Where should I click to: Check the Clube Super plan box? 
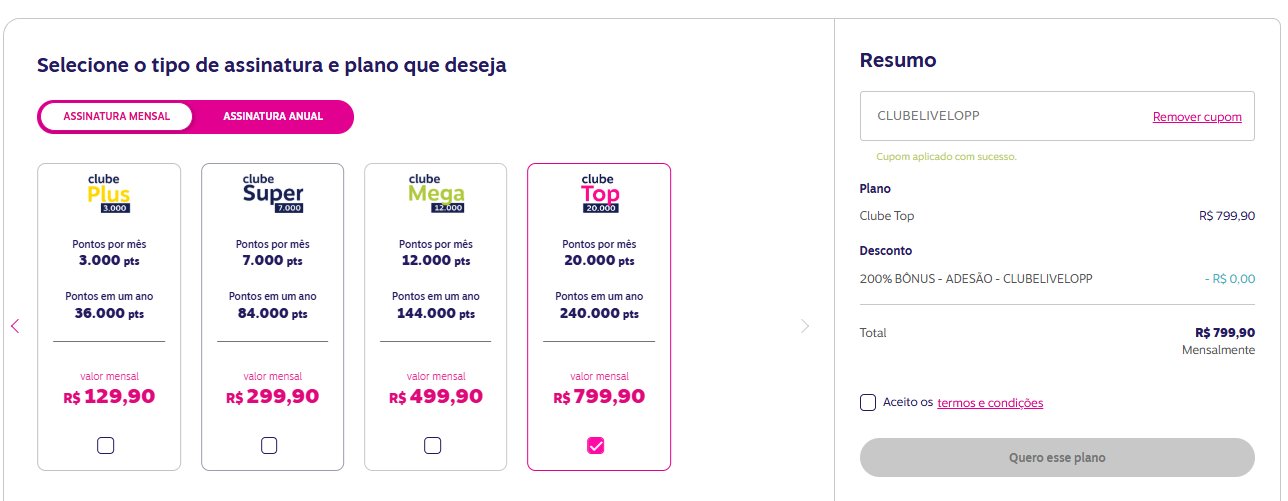269,446
